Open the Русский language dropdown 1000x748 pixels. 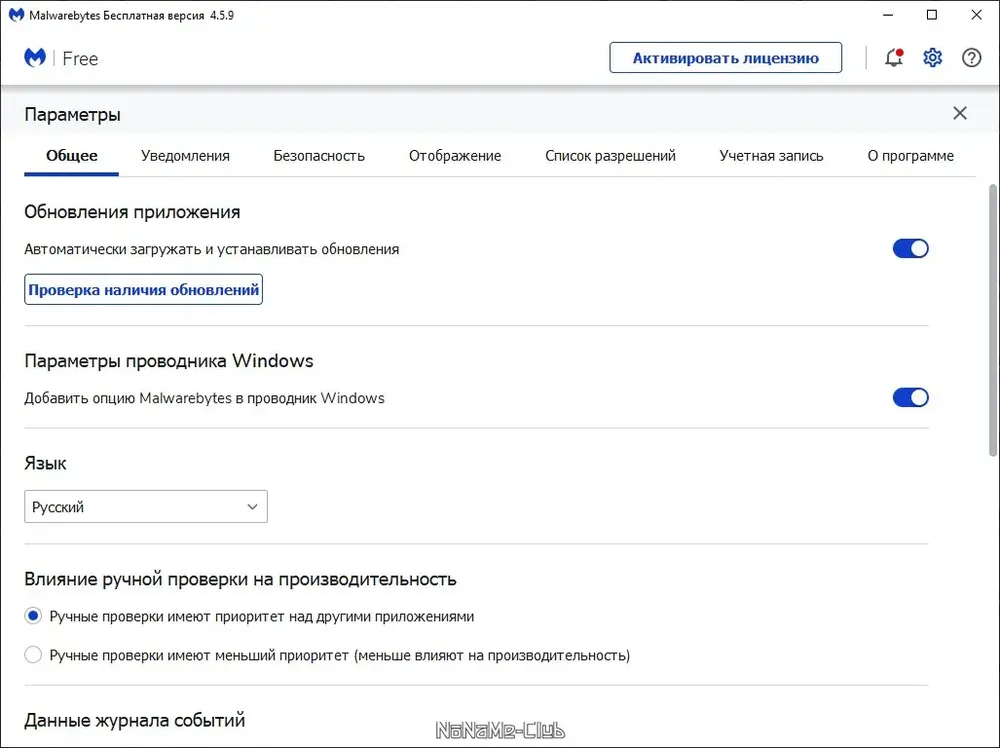tap(146, 507)
